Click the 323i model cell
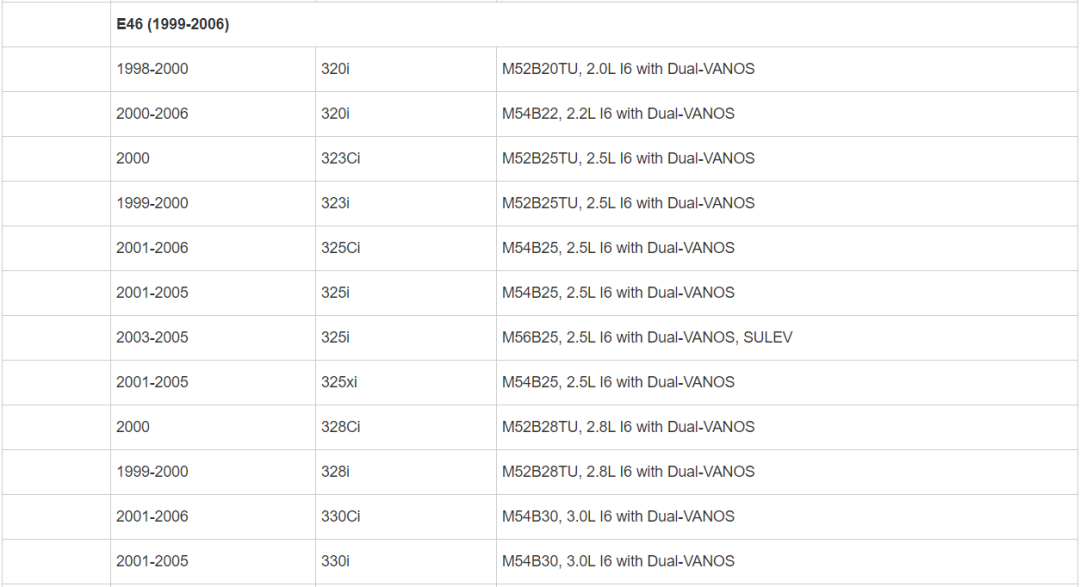The width and height of the screenshot is (1080, 587). [335, 203]
